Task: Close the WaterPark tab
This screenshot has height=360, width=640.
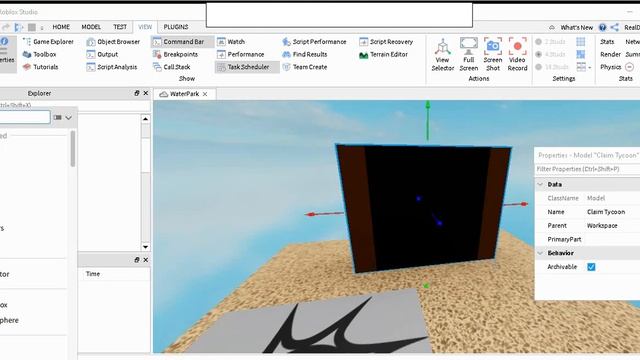Action: pyautogui.click(x=205, y=94)
